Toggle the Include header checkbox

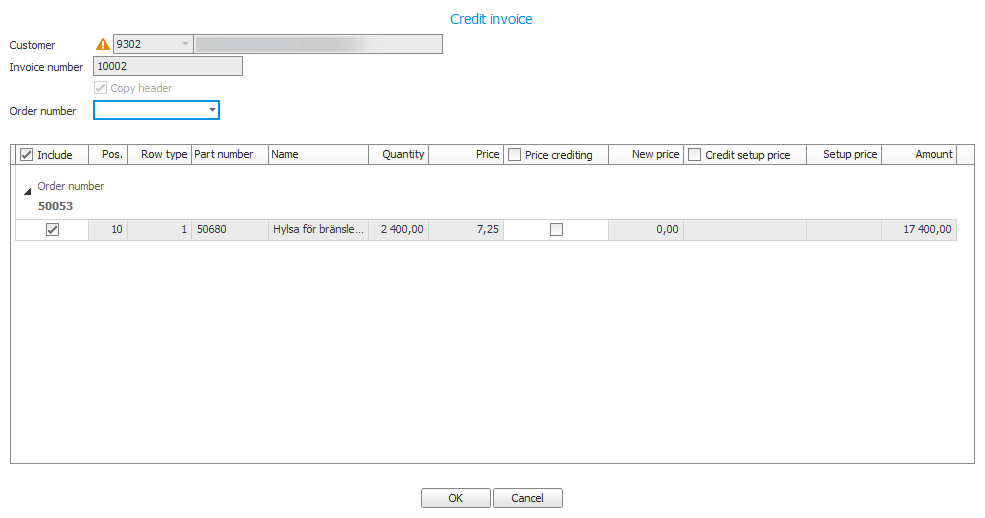click(x=27, y=155)
